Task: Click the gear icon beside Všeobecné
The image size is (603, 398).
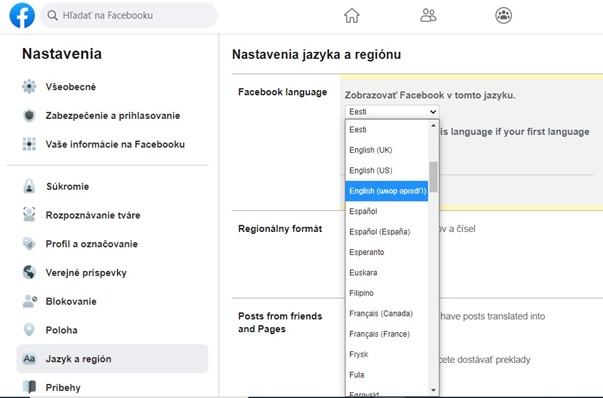Action: coord(29,87)
